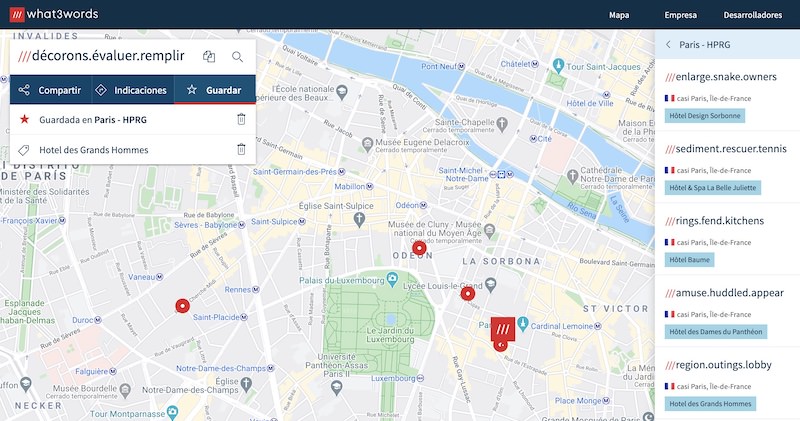
Task: Click the share icon next to Compartir
Action: tap(24, 90)
